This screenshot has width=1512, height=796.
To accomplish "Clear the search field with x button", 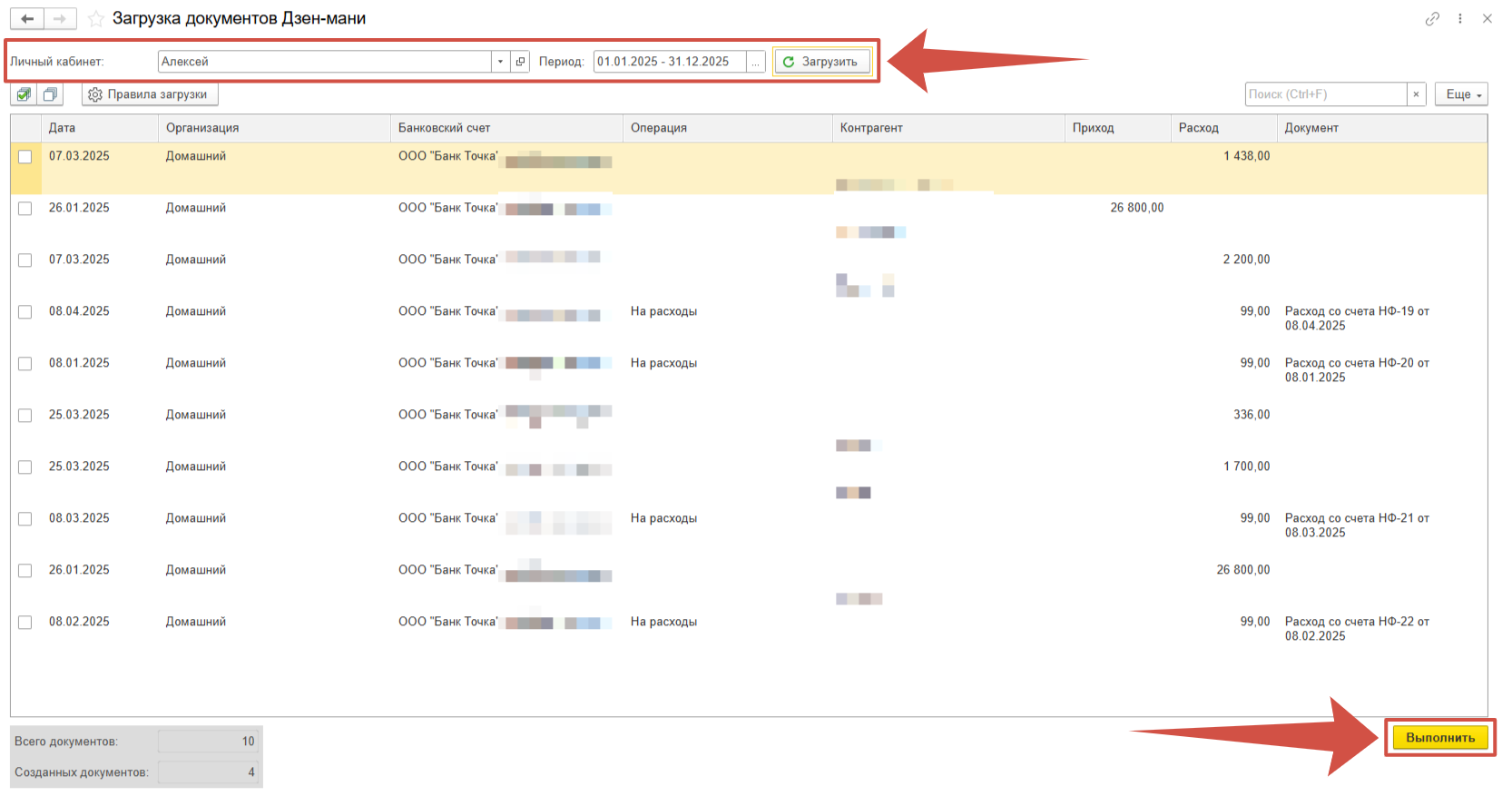I will click(x=1416, y=94).
